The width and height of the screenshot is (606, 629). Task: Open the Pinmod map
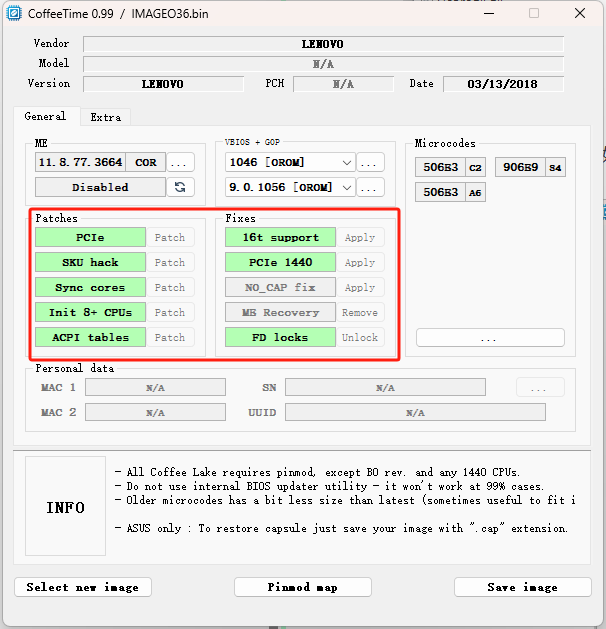click(x=302, y=587)
